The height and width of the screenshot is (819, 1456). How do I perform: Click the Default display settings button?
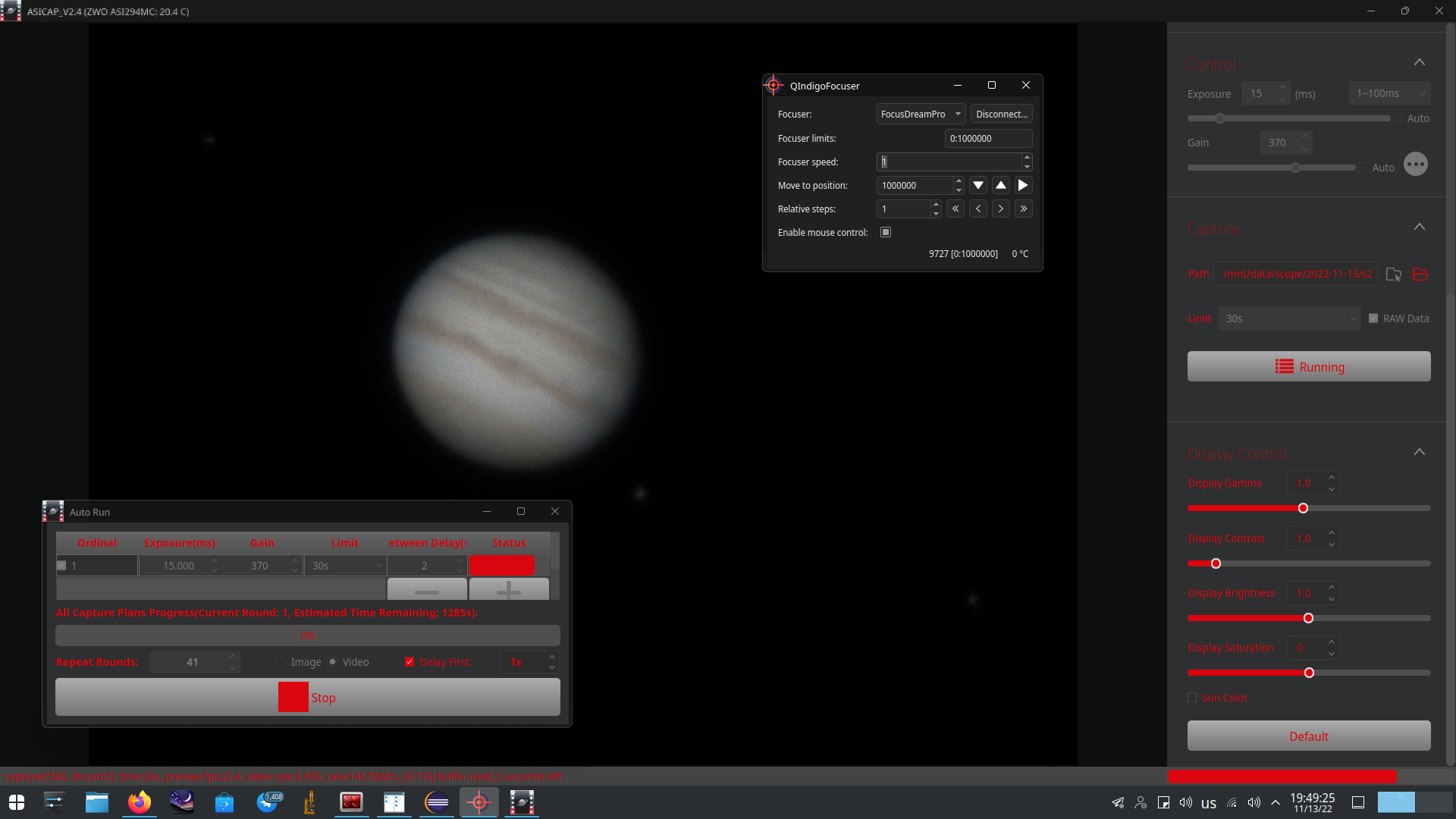1309,736
